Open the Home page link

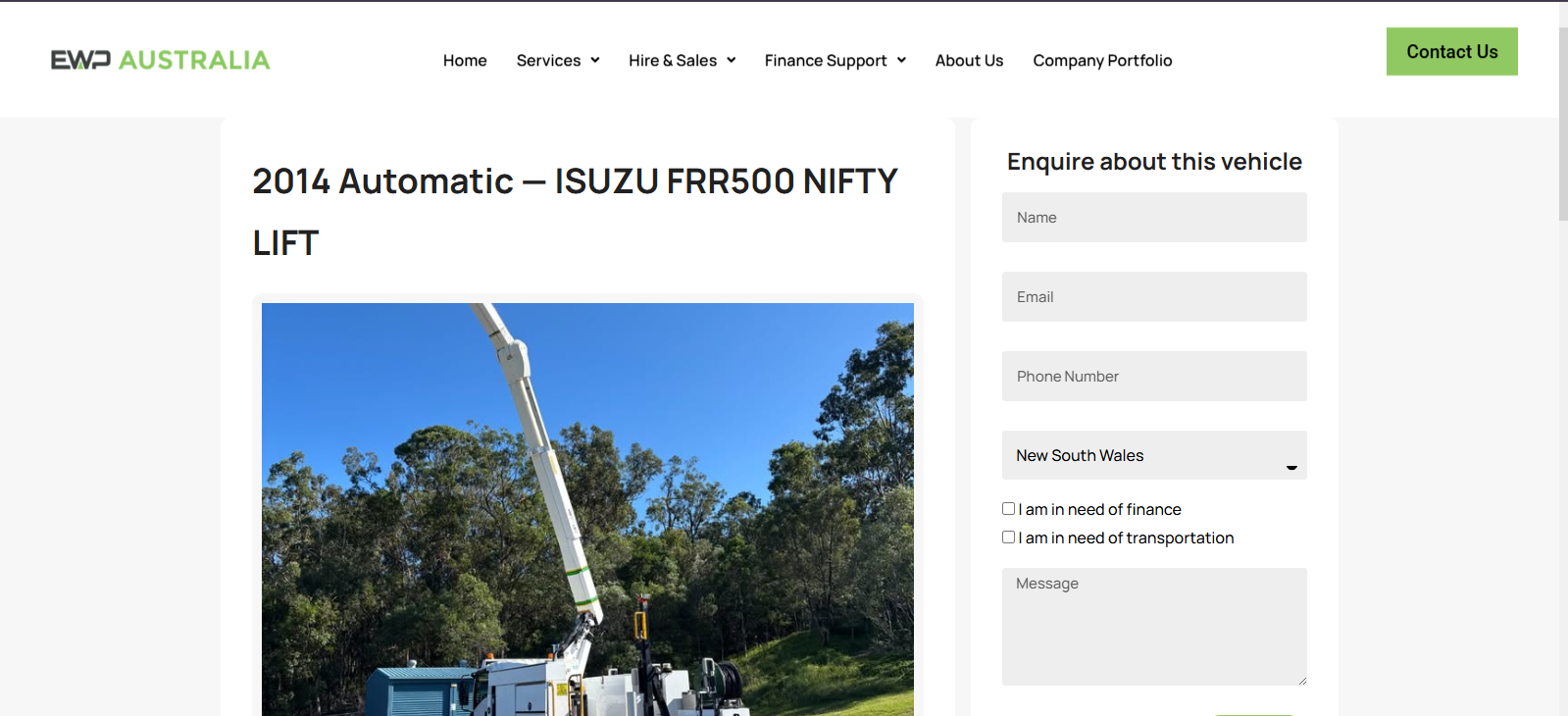pyautogui.click(x=465, y=61)
